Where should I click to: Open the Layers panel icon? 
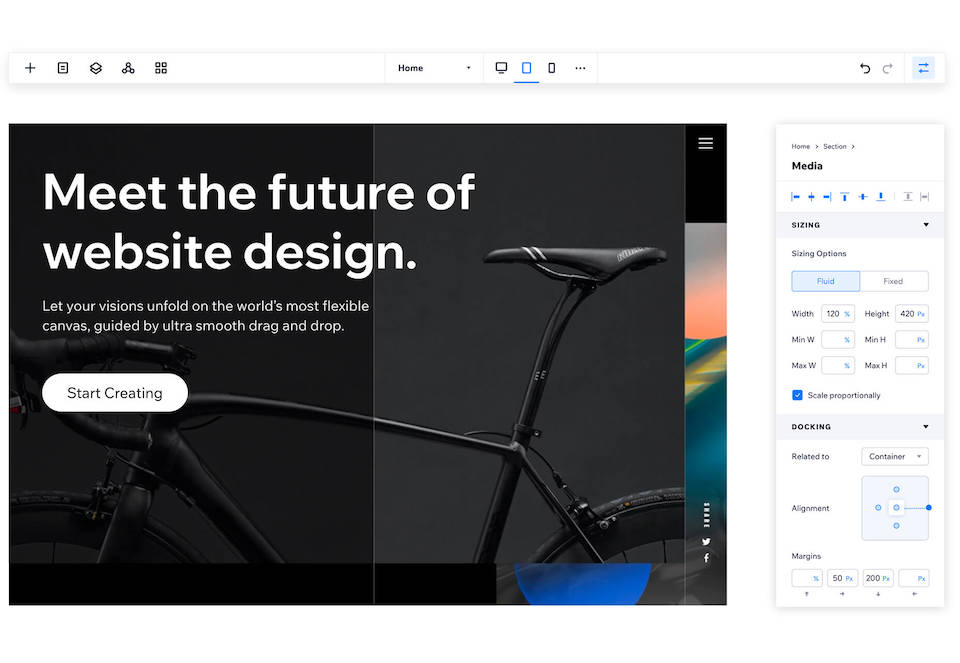point(96,68)
